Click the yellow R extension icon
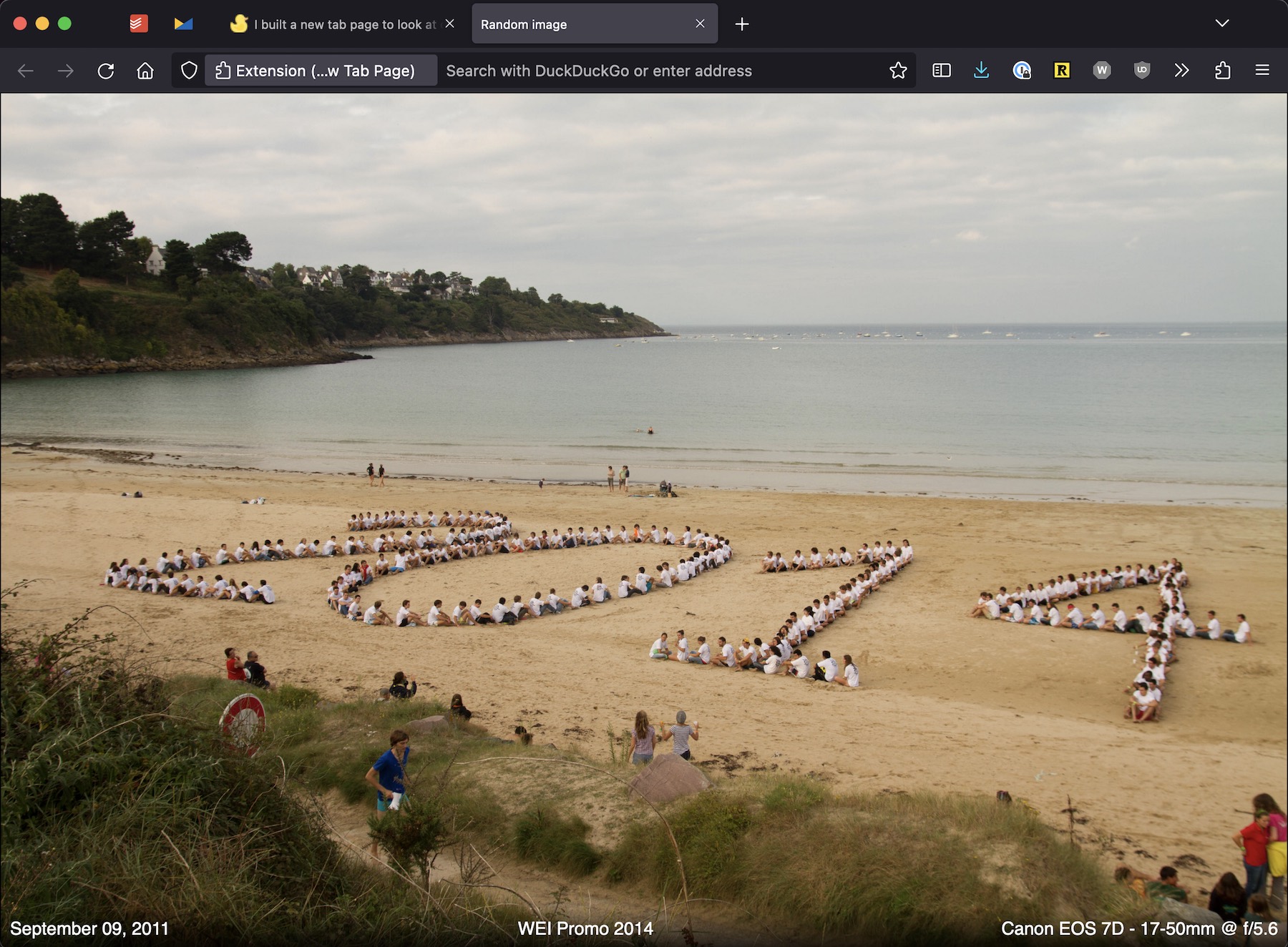Screen dimensions: 1288x947 1062,71
